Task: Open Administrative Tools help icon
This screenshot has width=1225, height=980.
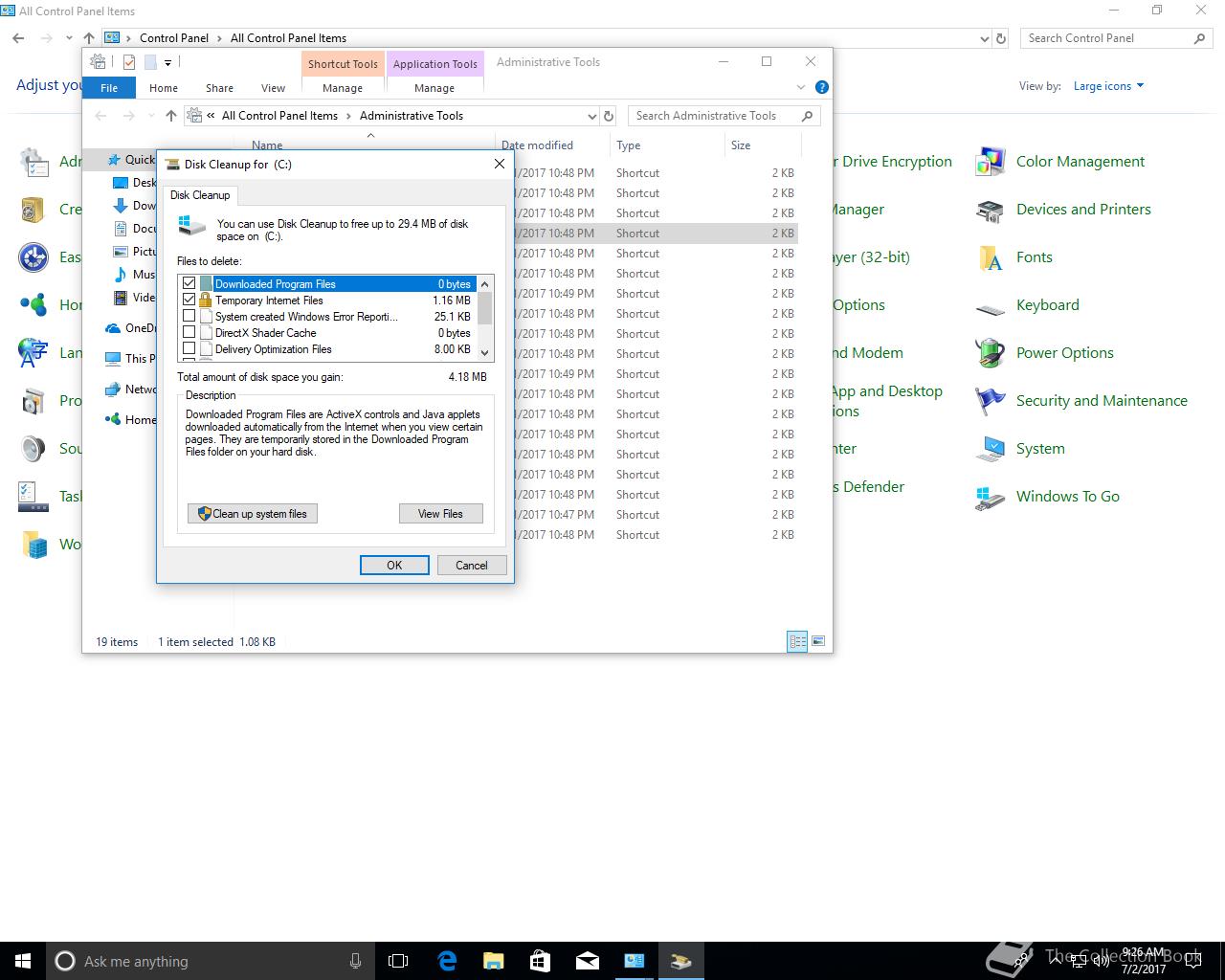Action: tap(821, 87)
